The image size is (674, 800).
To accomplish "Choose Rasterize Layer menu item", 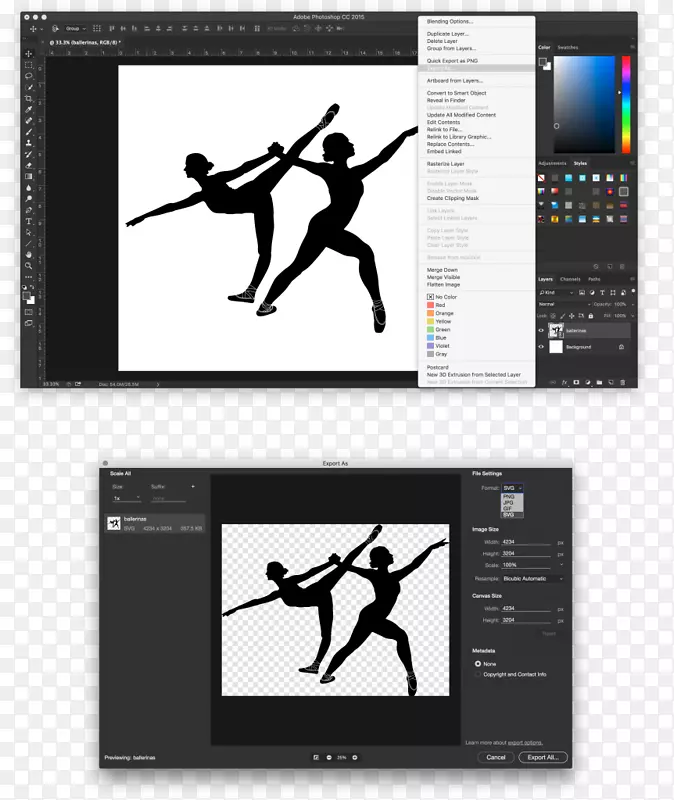I will 445,164.
